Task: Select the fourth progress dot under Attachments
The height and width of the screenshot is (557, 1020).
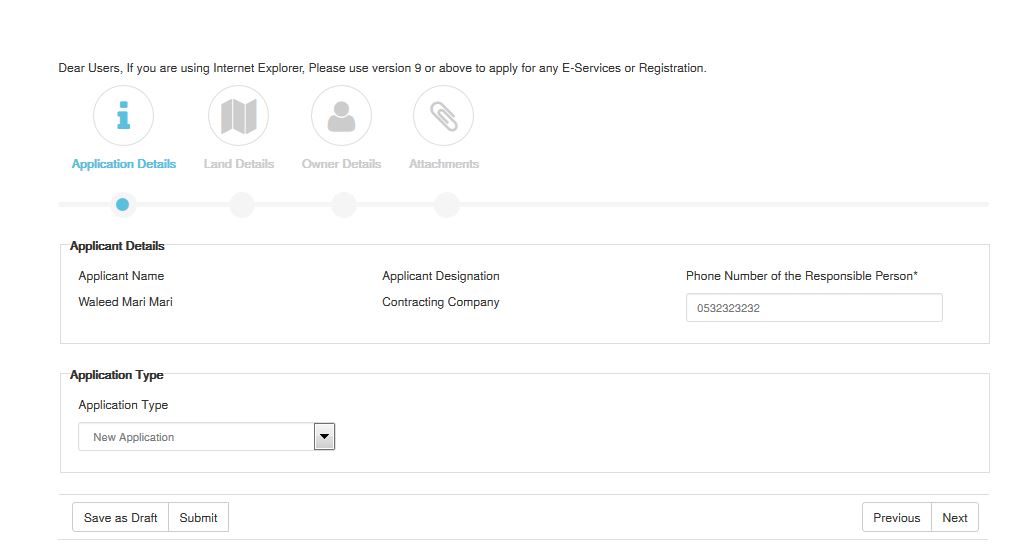Action: (x=447, y=204)
